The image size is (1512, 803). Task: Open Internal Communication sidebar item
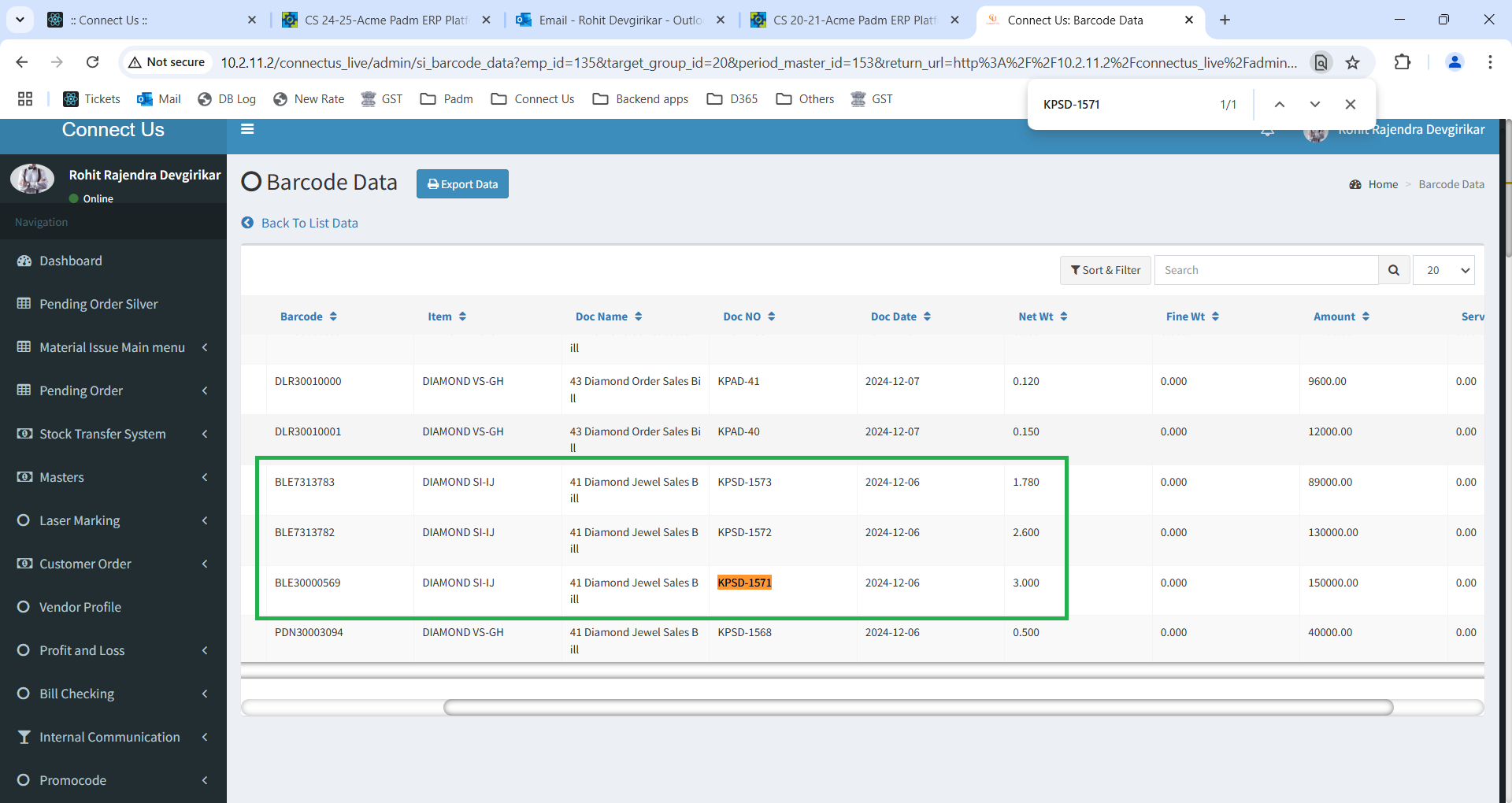113,737
